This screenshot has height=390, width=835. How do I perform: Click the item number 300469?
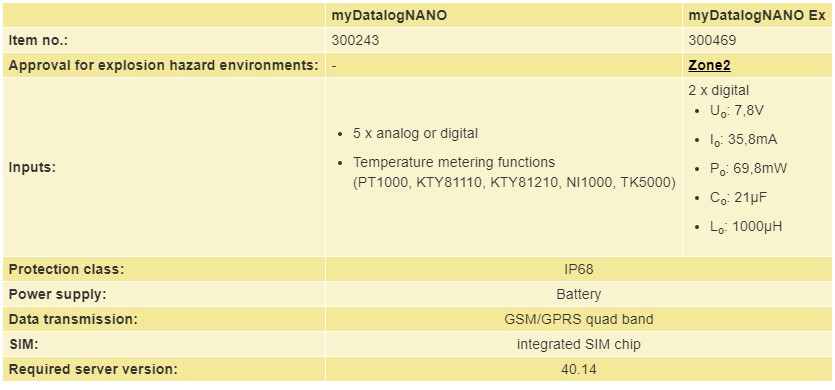pyautogui.click(x=712, y=40)
